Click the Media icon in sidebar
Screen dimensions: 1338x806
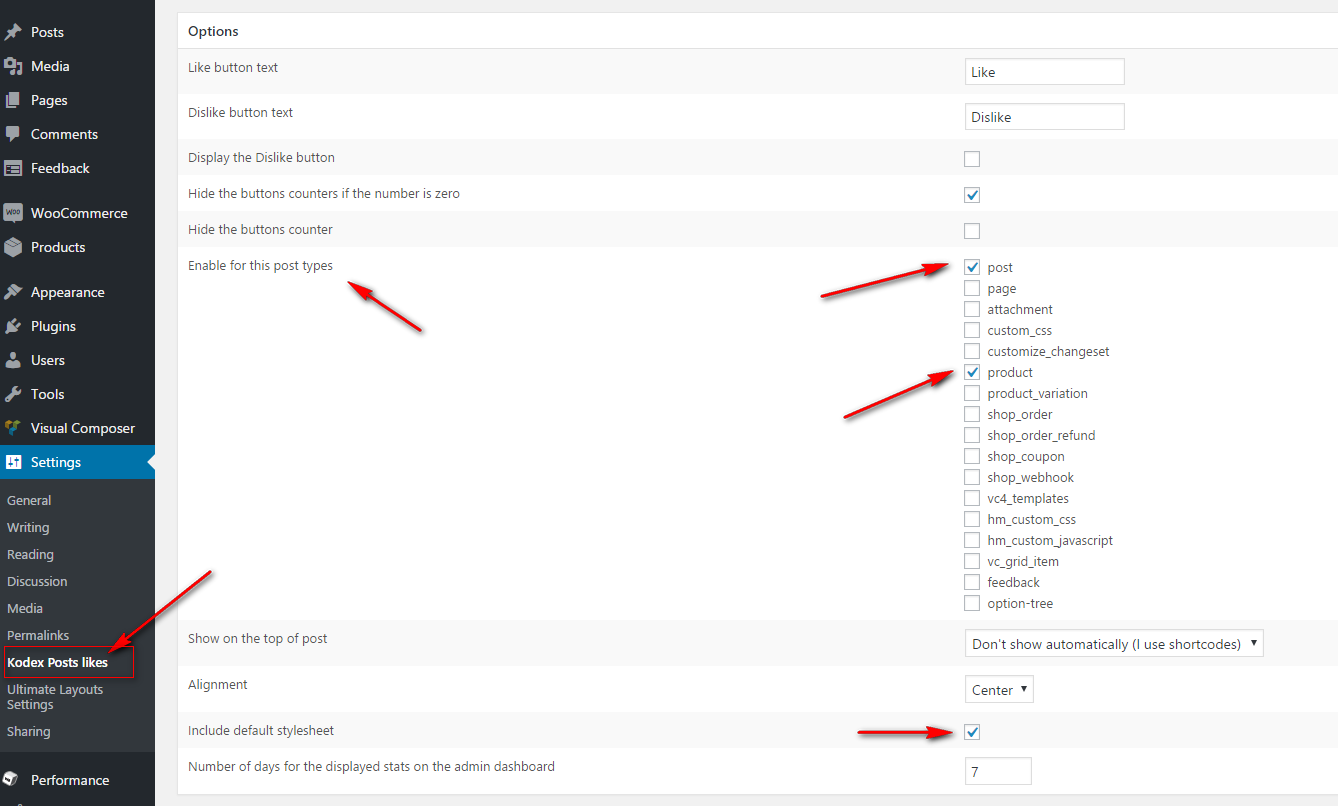point(13,66)
